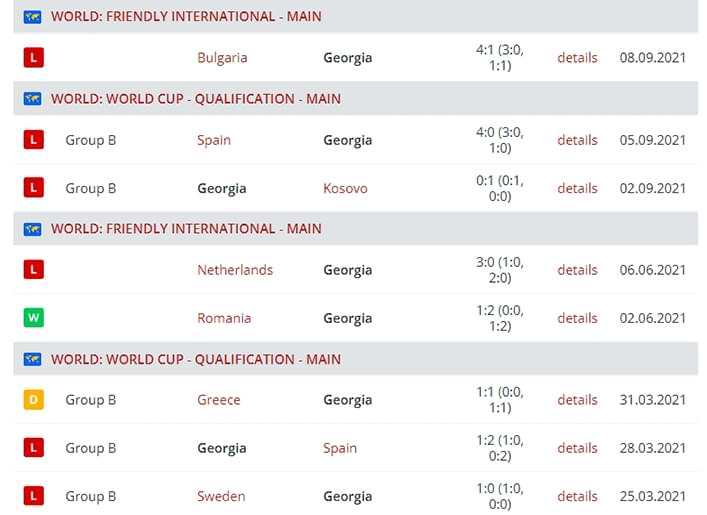707x515 pixels.
Task: Open details for Spain vs Georgia 05.09.2021
Action: pos(577,140)
